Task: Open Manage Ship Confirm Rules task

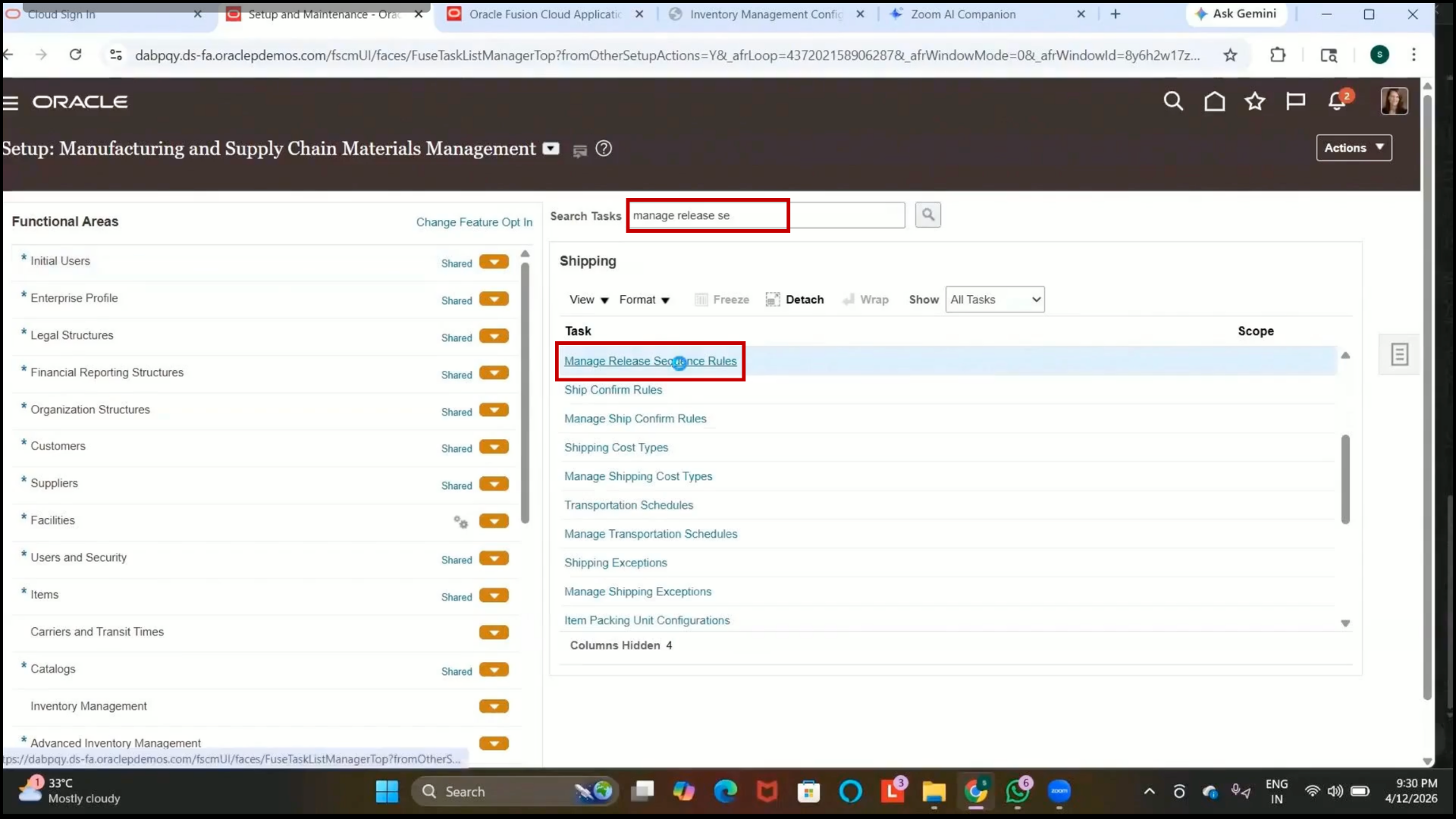Action: pyautogui.click(x=635, y=419)
